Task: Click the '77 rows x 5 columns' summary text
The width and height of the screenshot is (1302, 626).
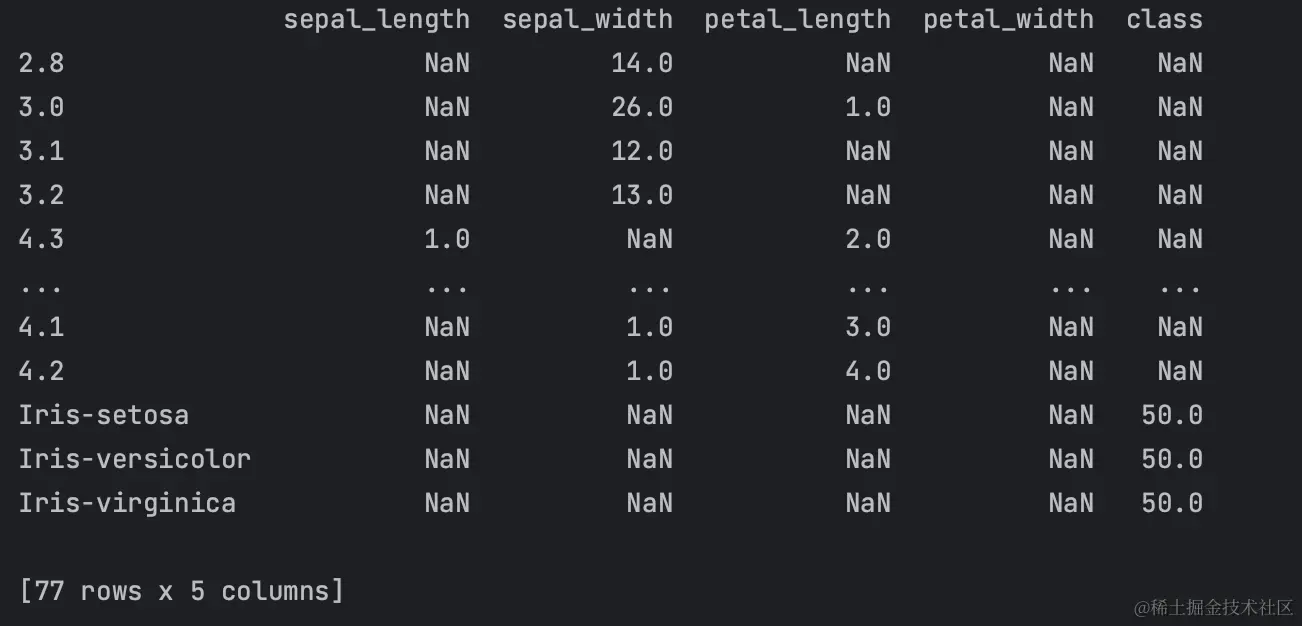Action: 181,591
